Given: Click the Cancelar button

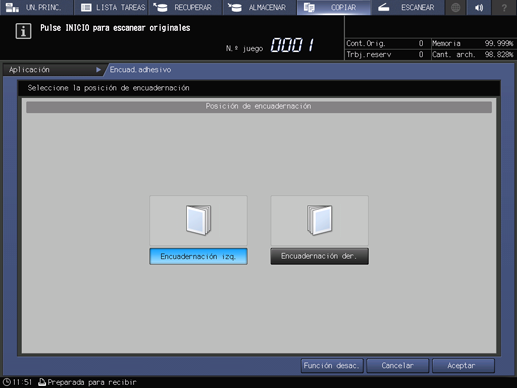Looking at the screenshot, I should tap(397, 366).
